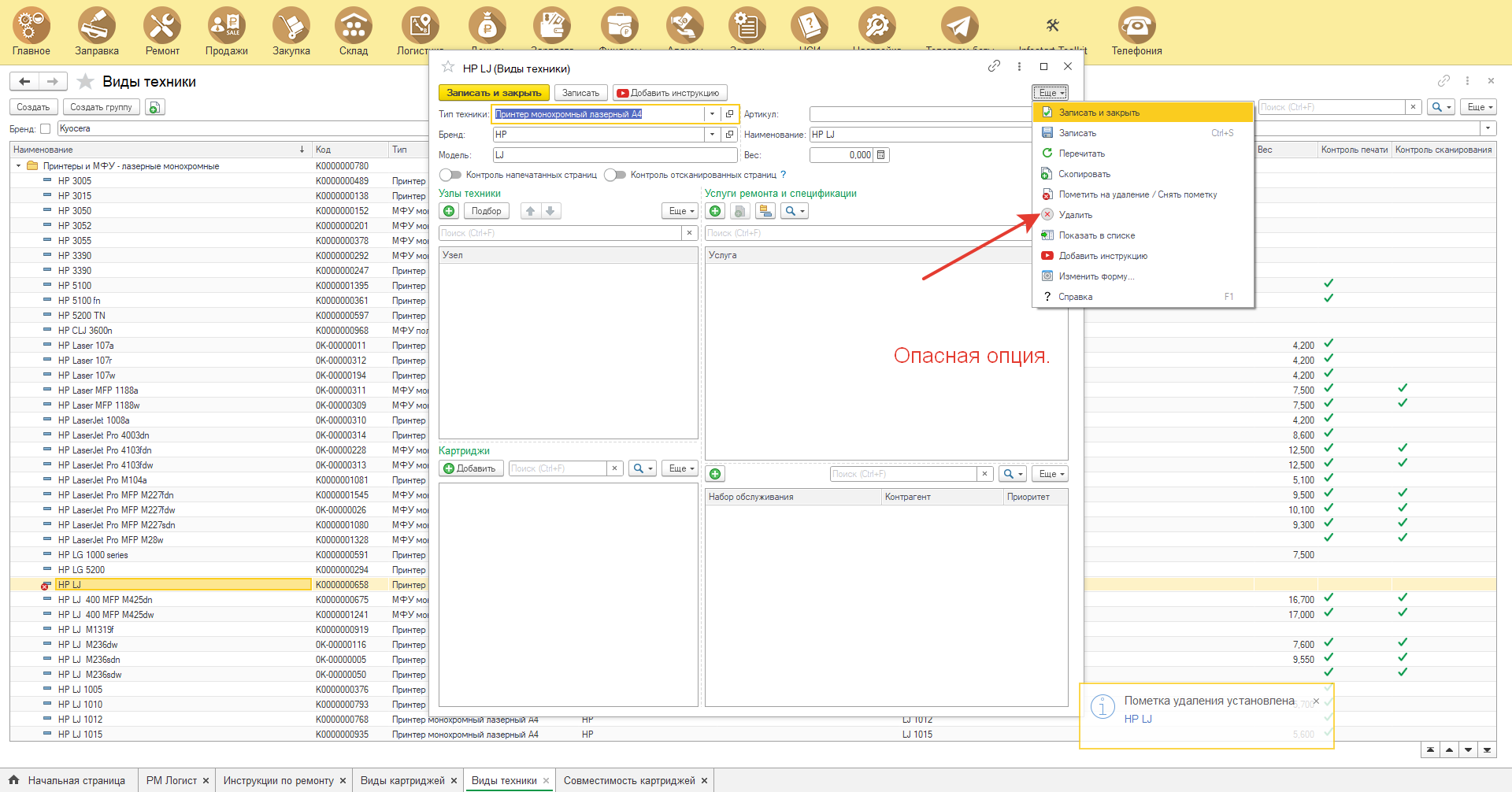
Task: Move Узлы техники row down
Action: (x=550, y=211)
